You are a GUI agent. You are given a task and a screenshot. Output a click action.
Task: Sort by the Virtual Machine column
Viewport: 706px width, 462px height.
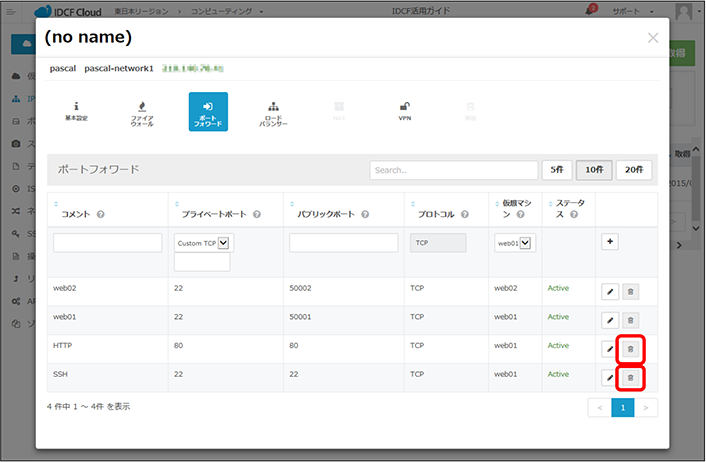point(497,204)
